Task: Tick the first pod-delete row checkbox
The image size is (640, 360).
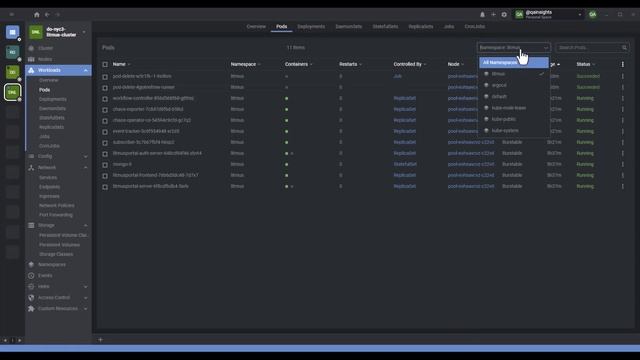Action: (105, 77)
